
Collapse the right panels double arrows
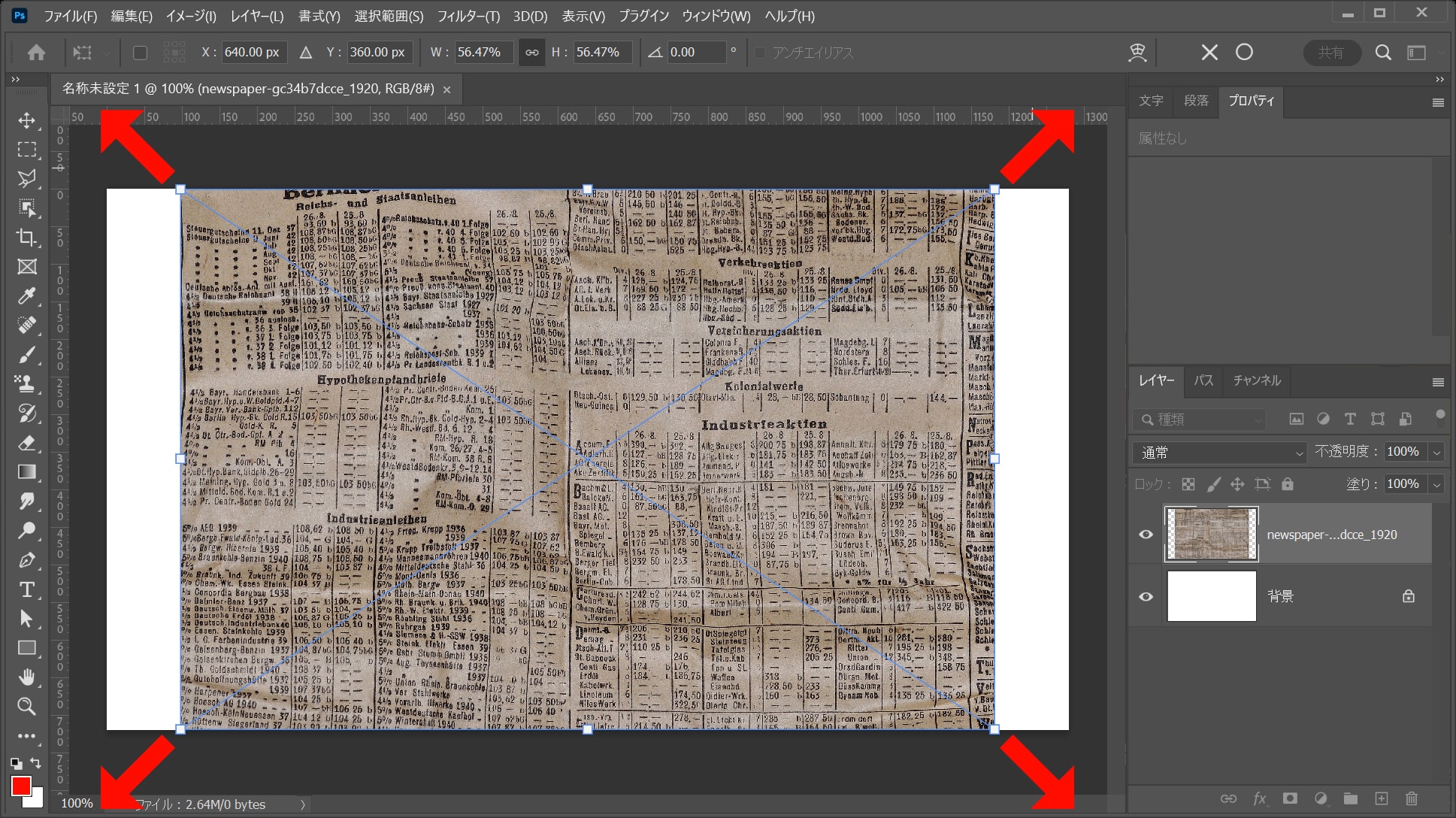coord(1439,79)
